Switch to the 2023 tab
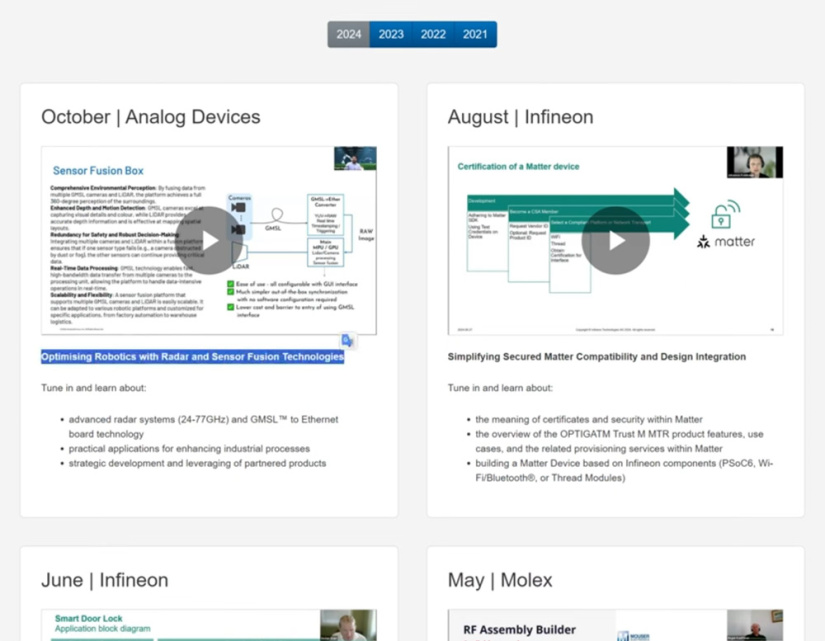 (x=390, y=33)
